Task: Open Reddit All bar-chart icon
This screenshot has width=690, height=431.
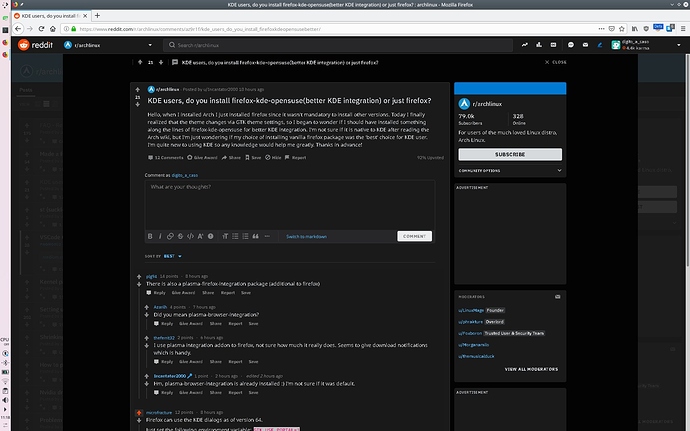Action: point(539,45)
